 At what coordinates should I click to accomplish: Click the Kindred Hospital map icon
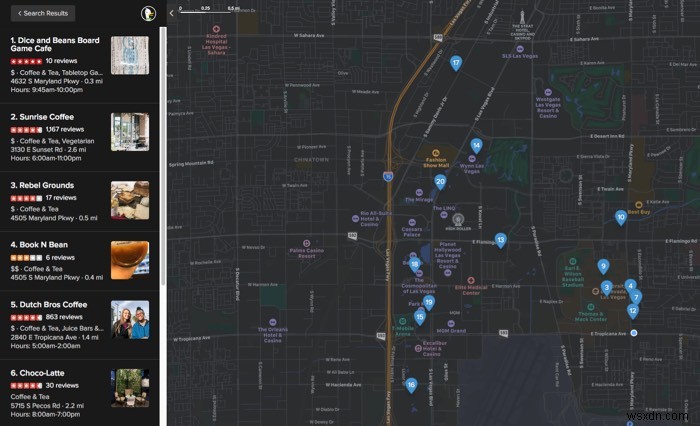pos(216,29)
